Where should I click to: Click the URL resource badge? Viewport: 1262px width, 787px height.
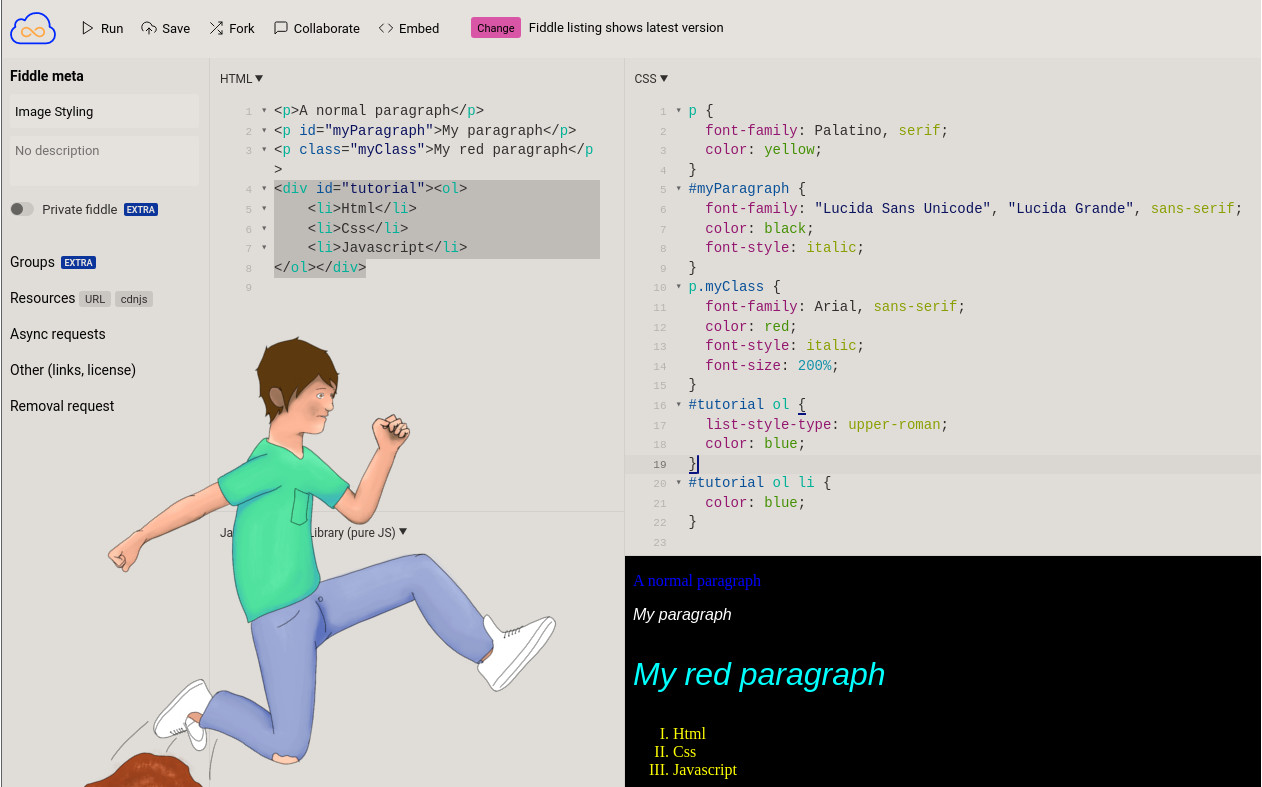coord(94,298)
